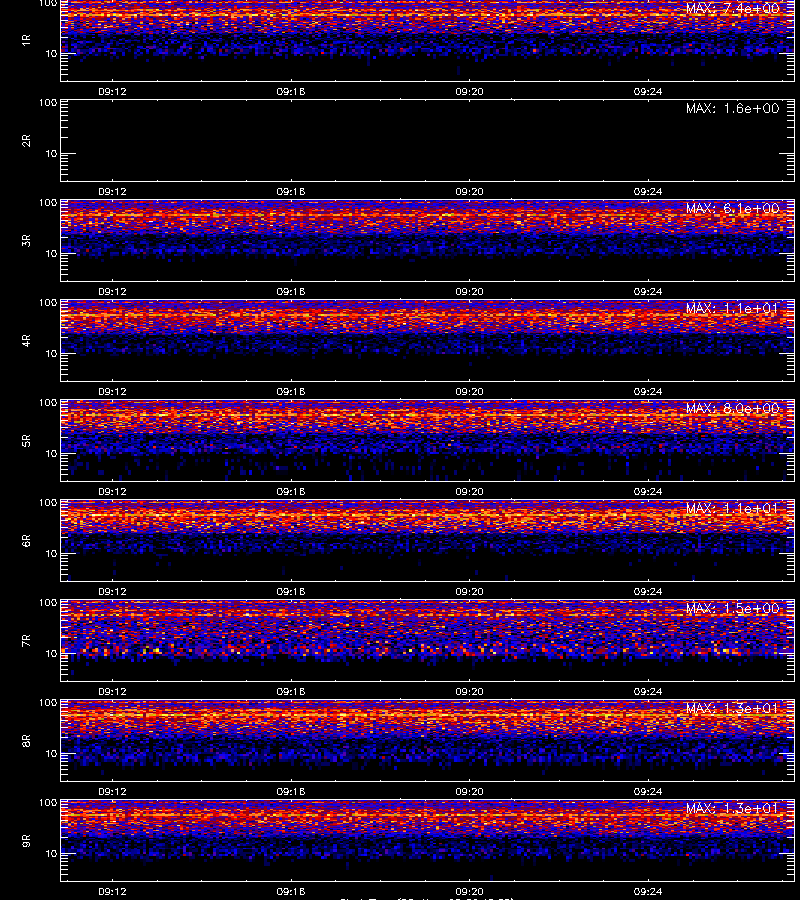This screenshot has height=900, width=800.
Task: Click the 1R panel label
Action: pyautogui.click(x=26, y=40)
